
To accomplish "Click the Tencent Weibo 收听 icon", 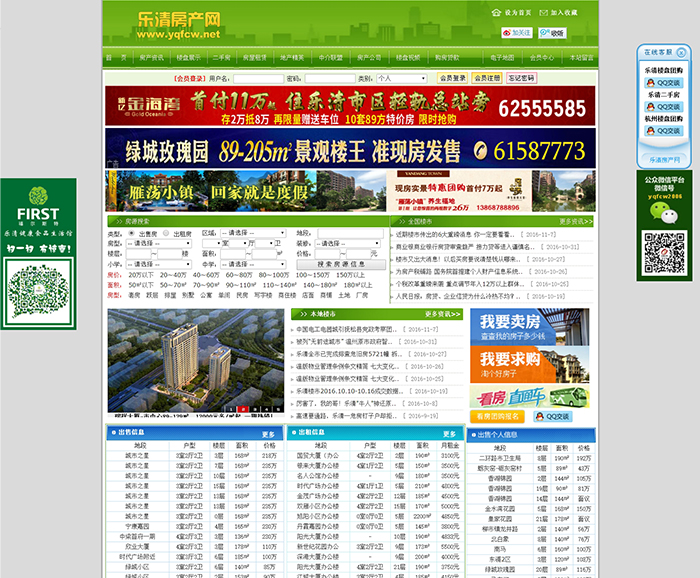I will pyautogui.click(x=552, y=33).
